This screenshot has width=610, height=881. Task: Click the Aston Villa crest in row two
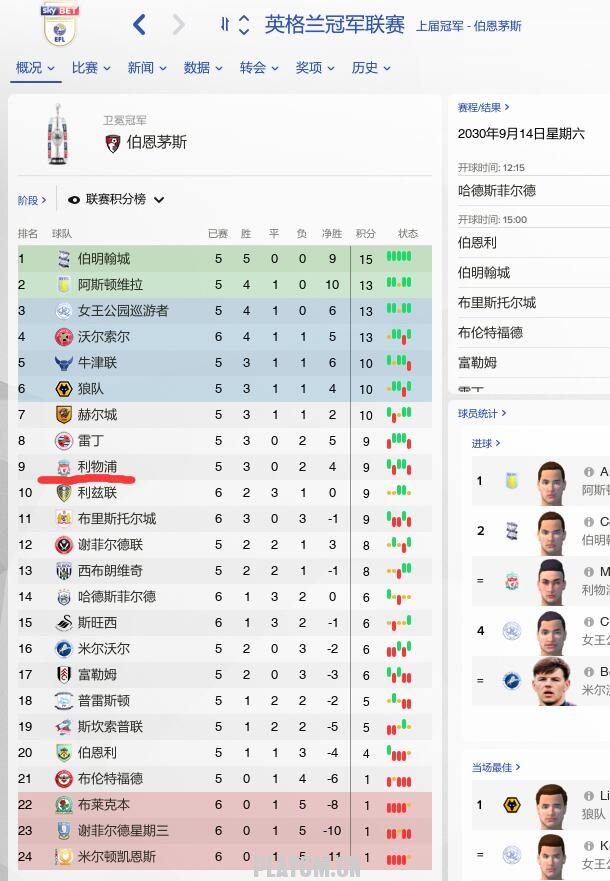(x=63, y=285)
